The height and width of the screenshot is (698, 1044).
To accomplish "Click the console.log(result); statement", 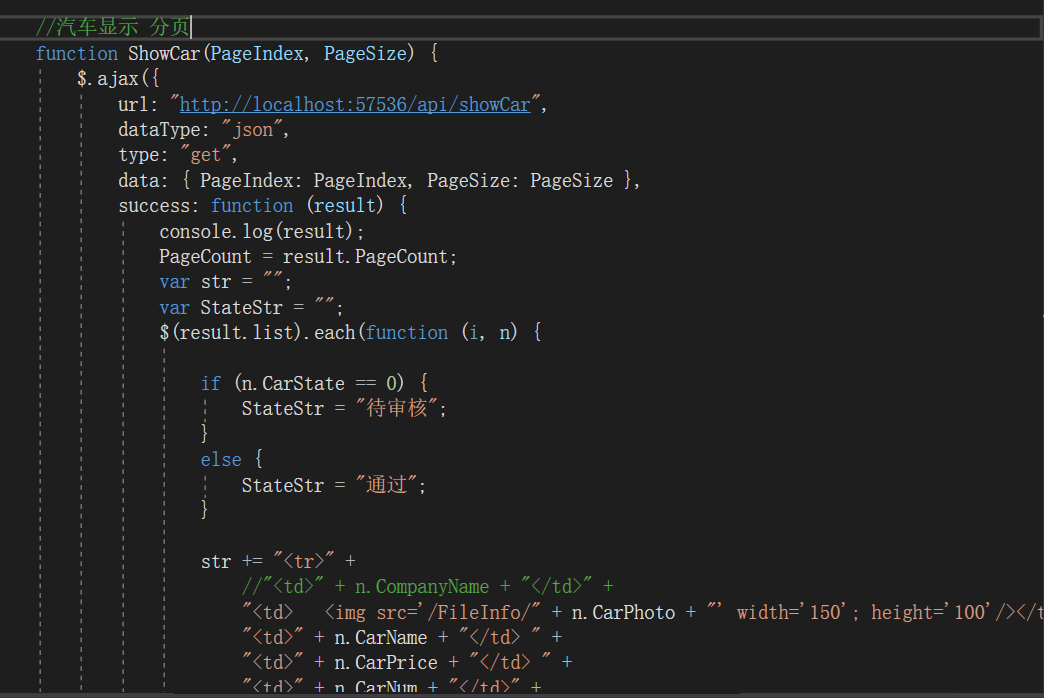I will coord(262,231).
